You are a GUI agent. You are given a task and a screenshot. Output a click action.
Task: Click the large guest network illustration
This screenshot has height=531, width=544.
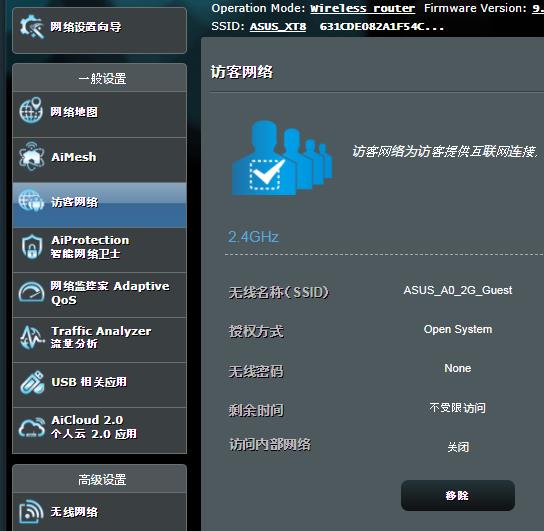pyautogui.click(x=282, y=158)
